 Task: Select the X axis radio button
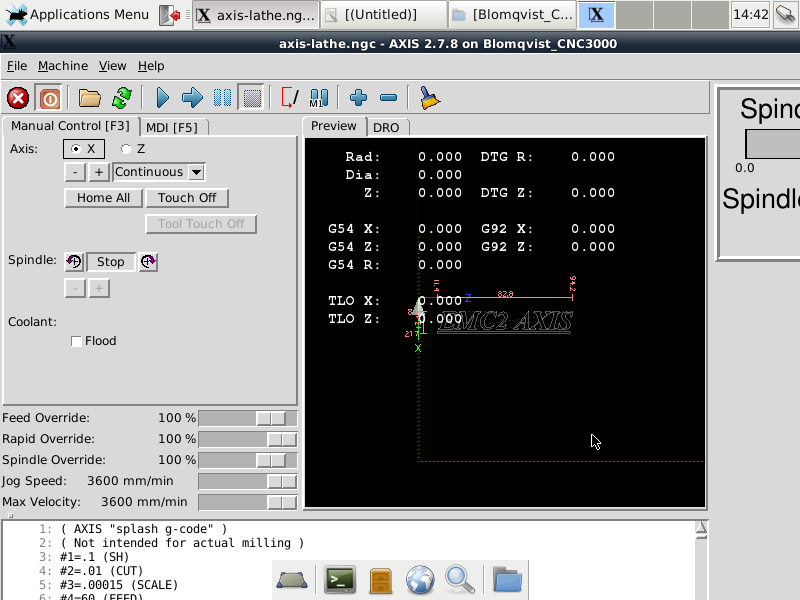(x=84, y=149)
